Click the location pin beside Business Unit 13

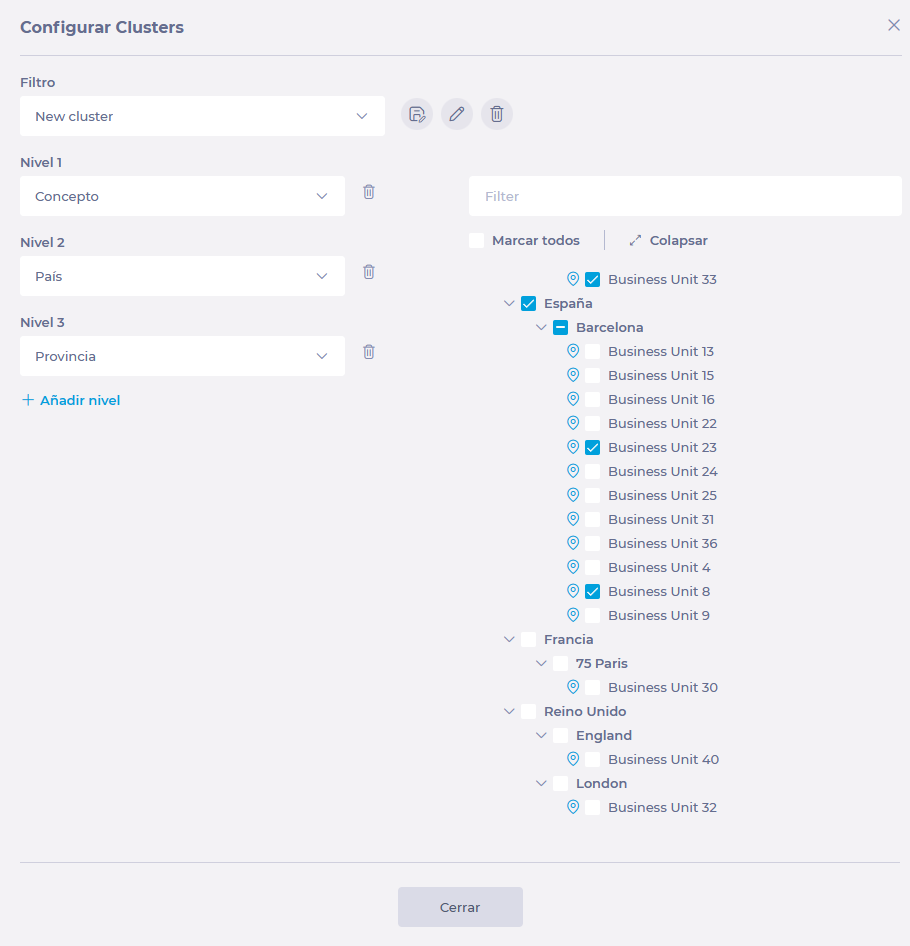573,351
